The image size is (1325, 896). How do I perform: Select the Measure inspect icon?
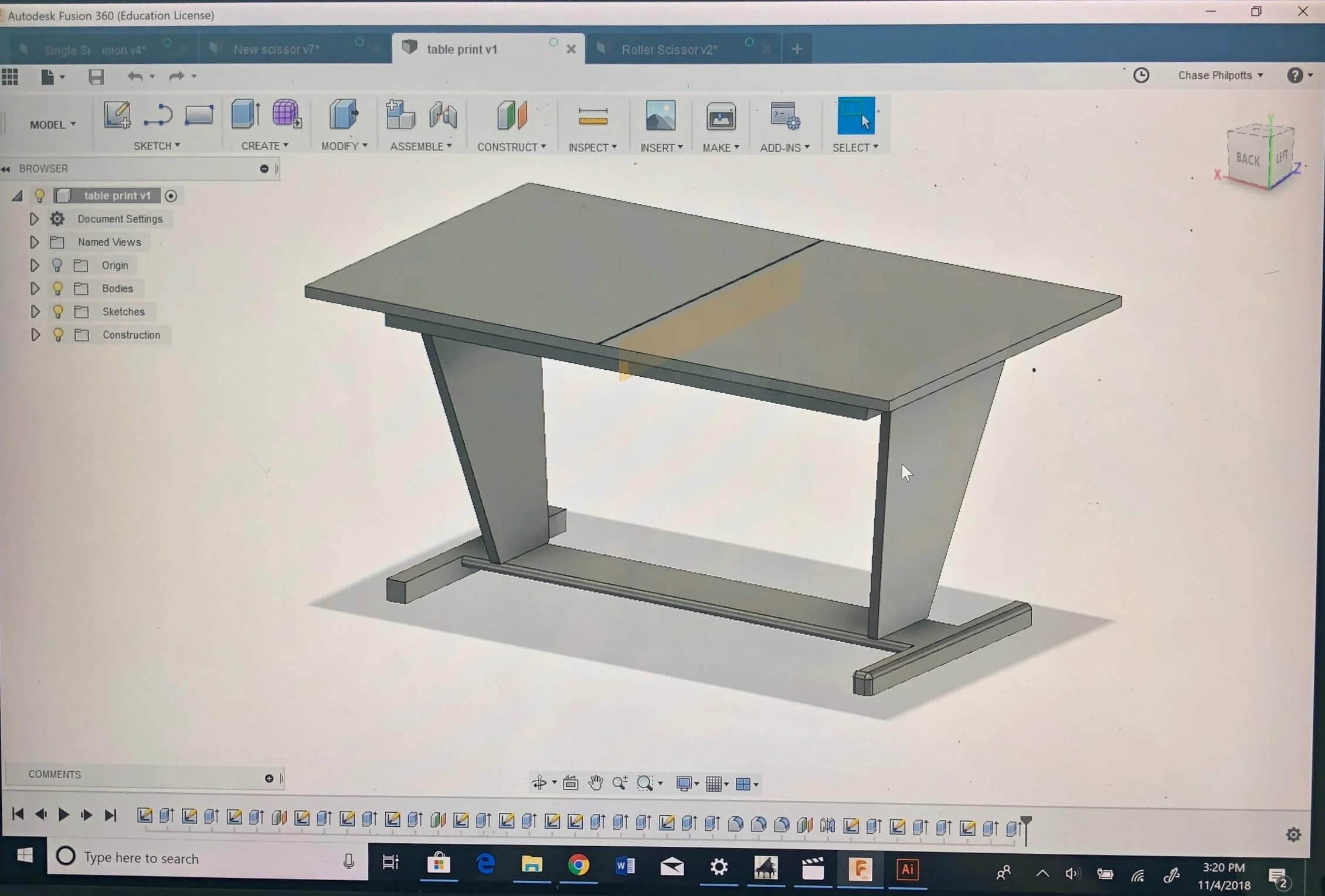tap(593, 117)
